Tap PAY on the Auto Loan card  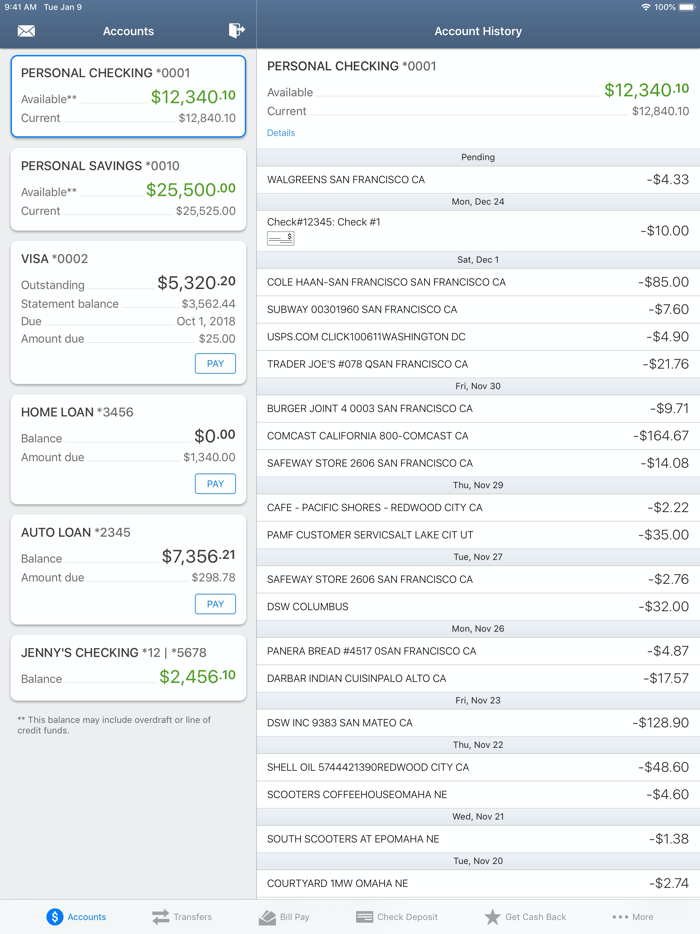(215, 603)
